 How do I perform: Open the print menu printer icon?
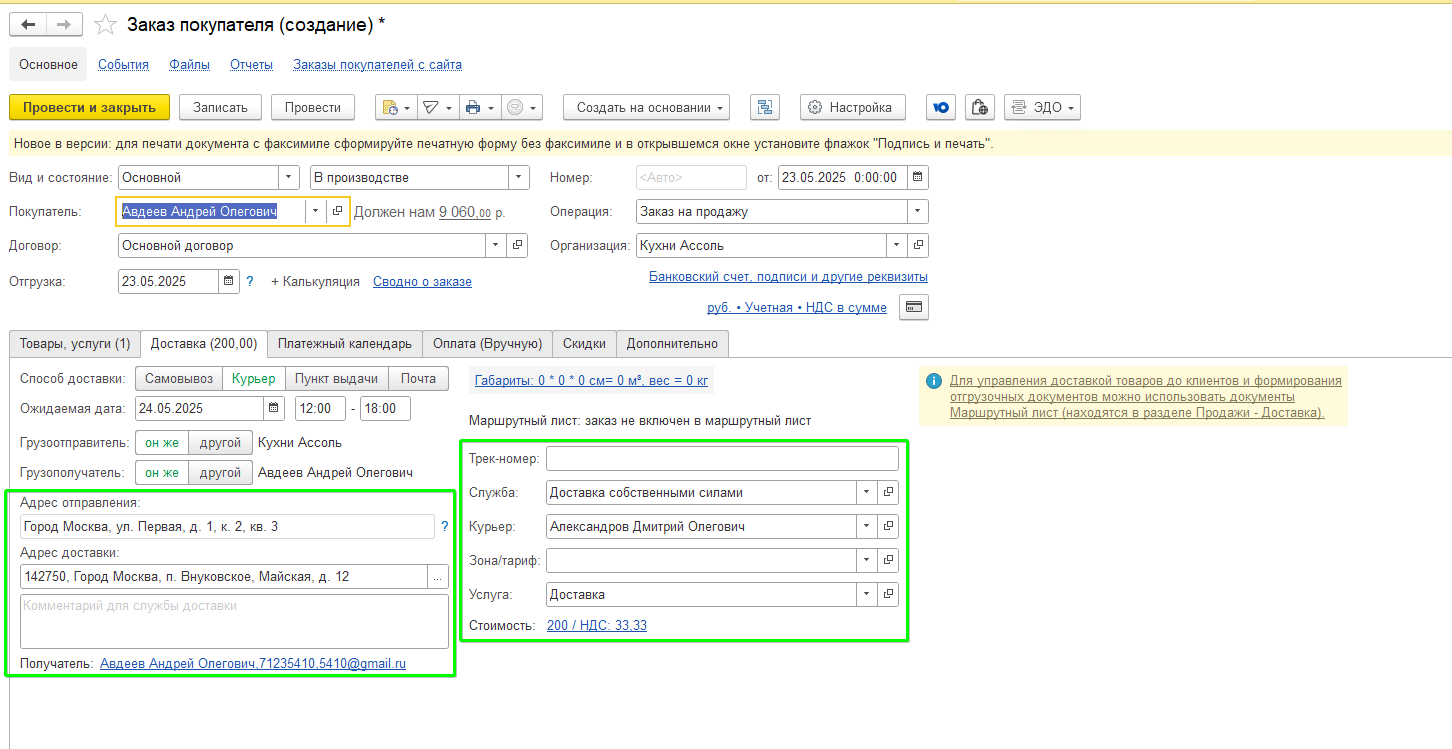tap(479, 107)
